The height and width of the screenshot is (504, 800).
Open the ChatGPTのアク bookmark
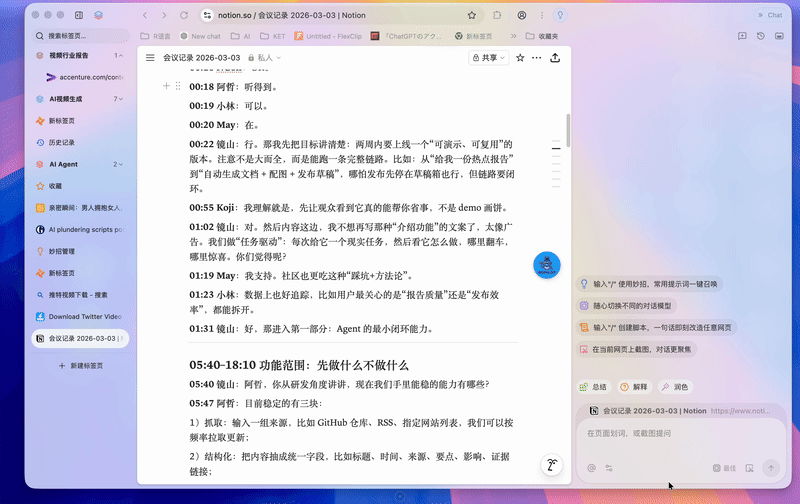(407, 36)
